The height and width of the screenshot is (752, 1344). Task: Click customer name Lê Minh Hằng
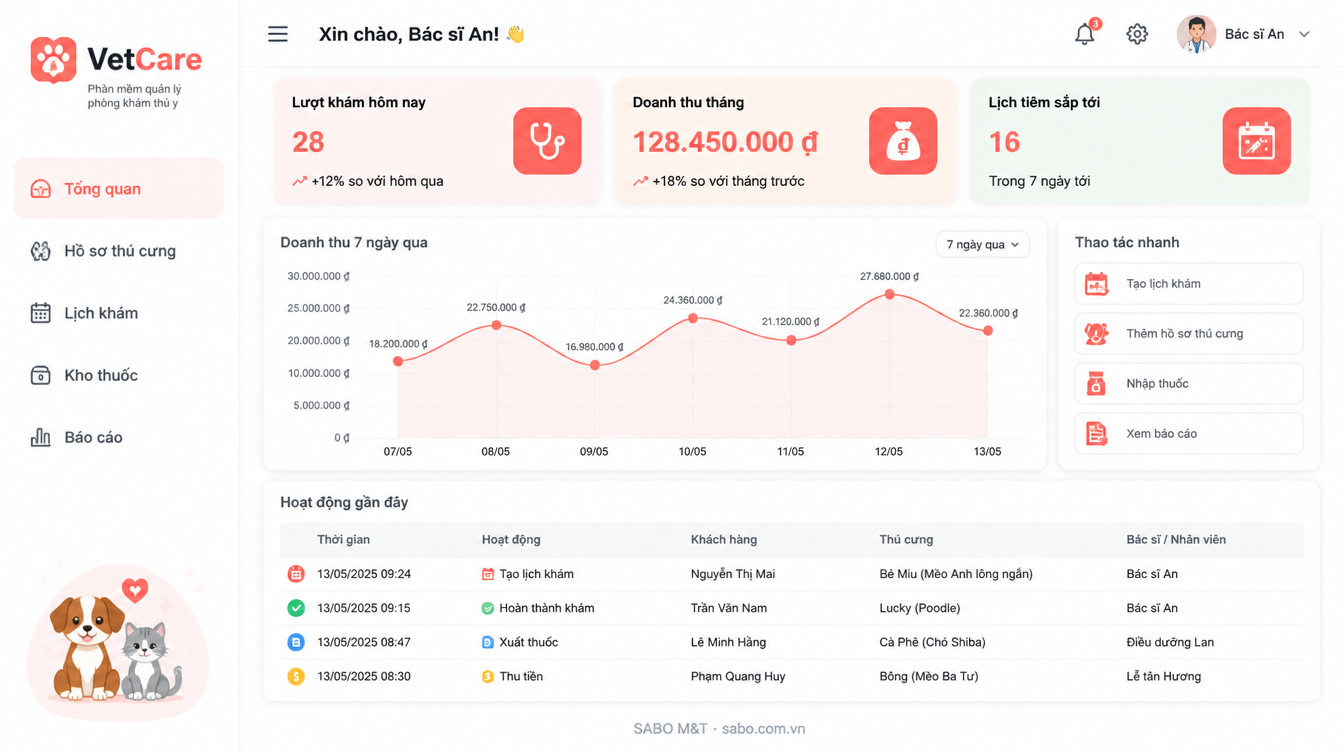coord(728,642)
